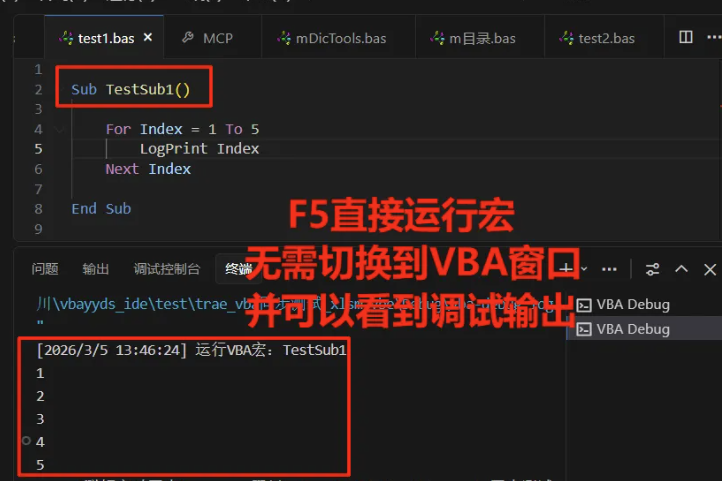Viewport: 722px width, 481px height.
Task: Open the MCP tab
Action: click(x=212, y=38)
